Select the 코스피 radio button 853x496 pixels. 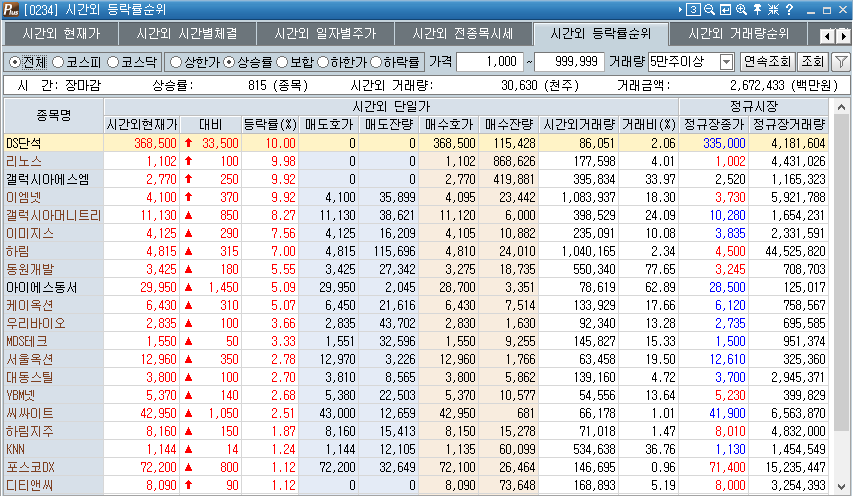(58, 63)
